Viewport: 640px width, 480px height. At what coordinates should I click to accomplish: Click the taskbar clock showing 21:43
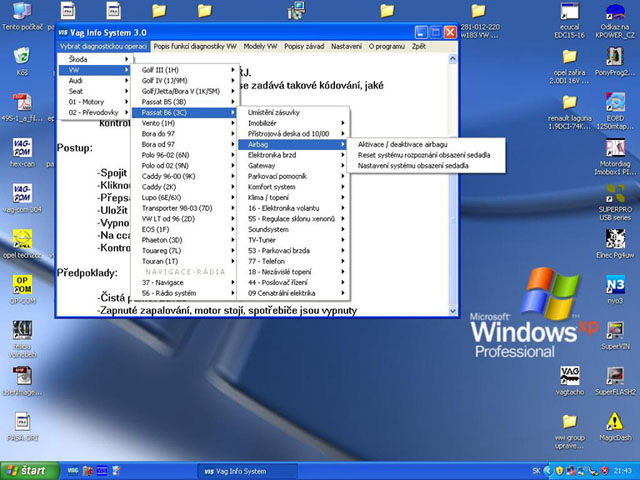pos(622,471)
